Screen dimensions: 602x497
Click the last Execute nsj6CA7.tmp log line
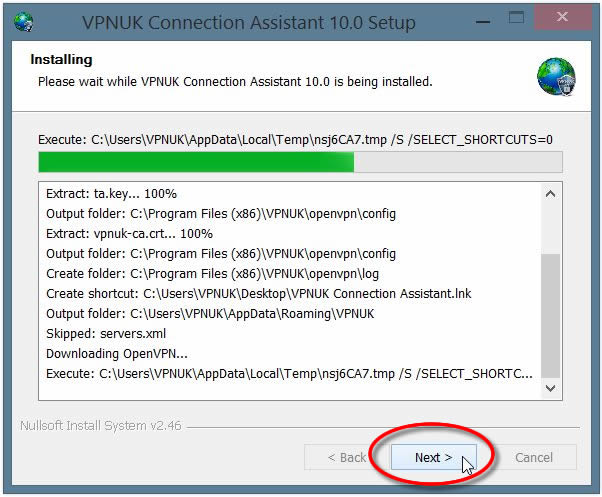point(289,373)
